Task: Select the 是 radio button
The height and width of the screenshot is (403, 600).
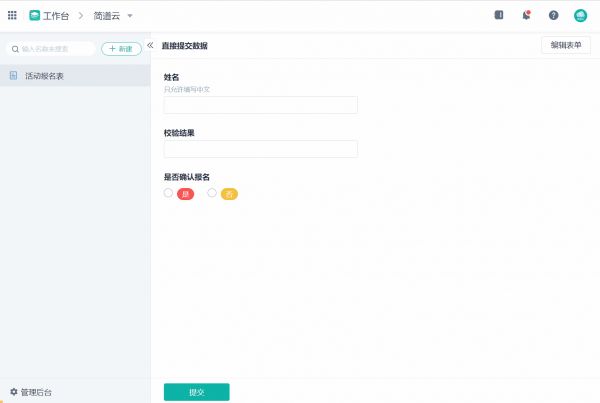Action: (168, 193)
